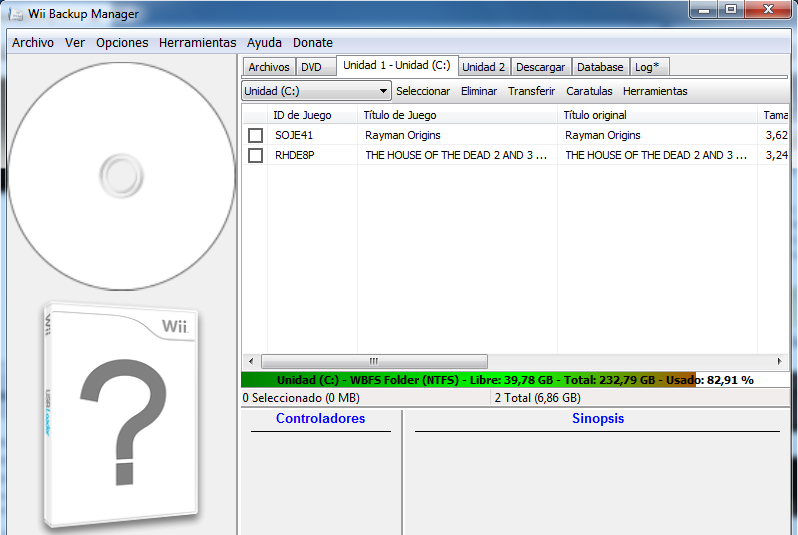
Task: Open the Log* tab
Action: click(649, 67)
